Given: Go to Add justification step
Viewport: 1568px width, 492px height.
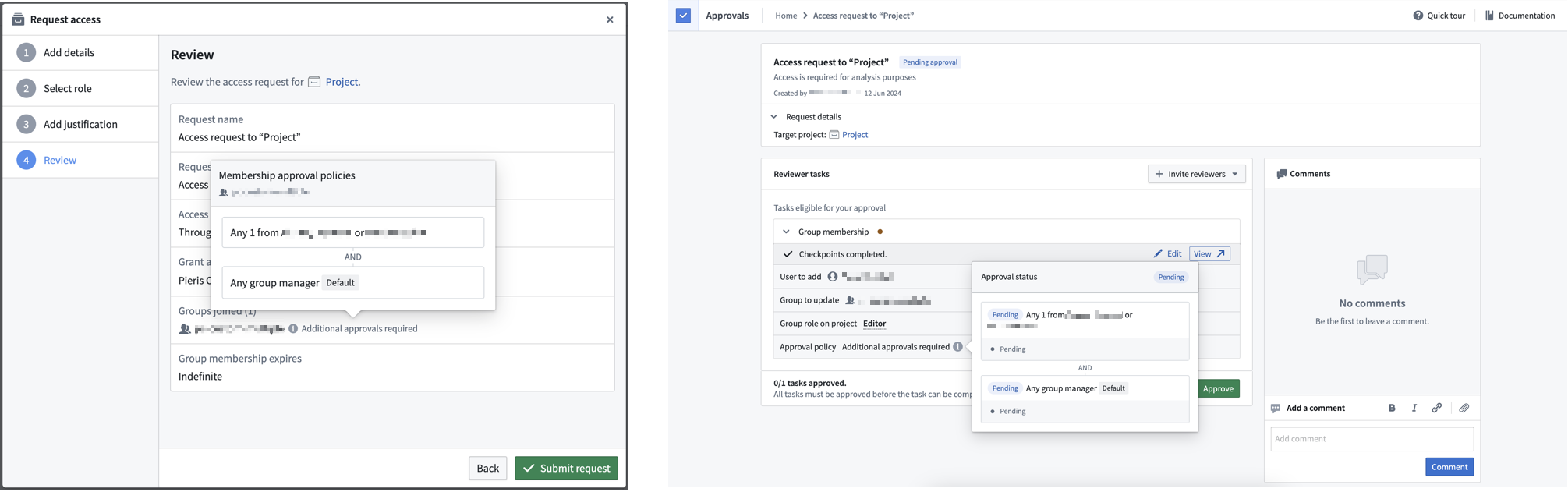Looking at the screenshot, I should pos(81,124).
